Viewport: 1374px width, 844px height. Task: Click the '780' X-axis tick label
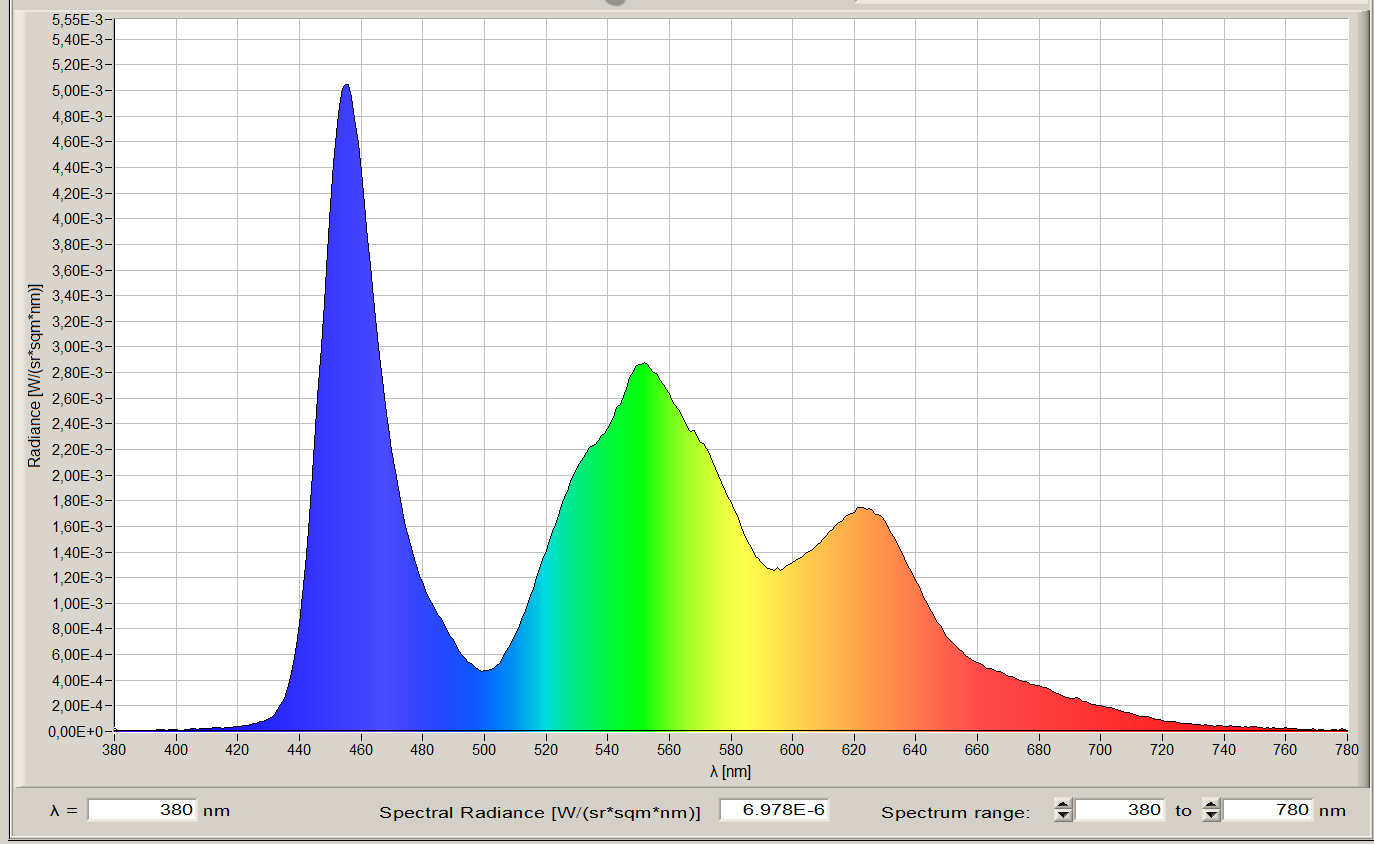(1347, 748)
